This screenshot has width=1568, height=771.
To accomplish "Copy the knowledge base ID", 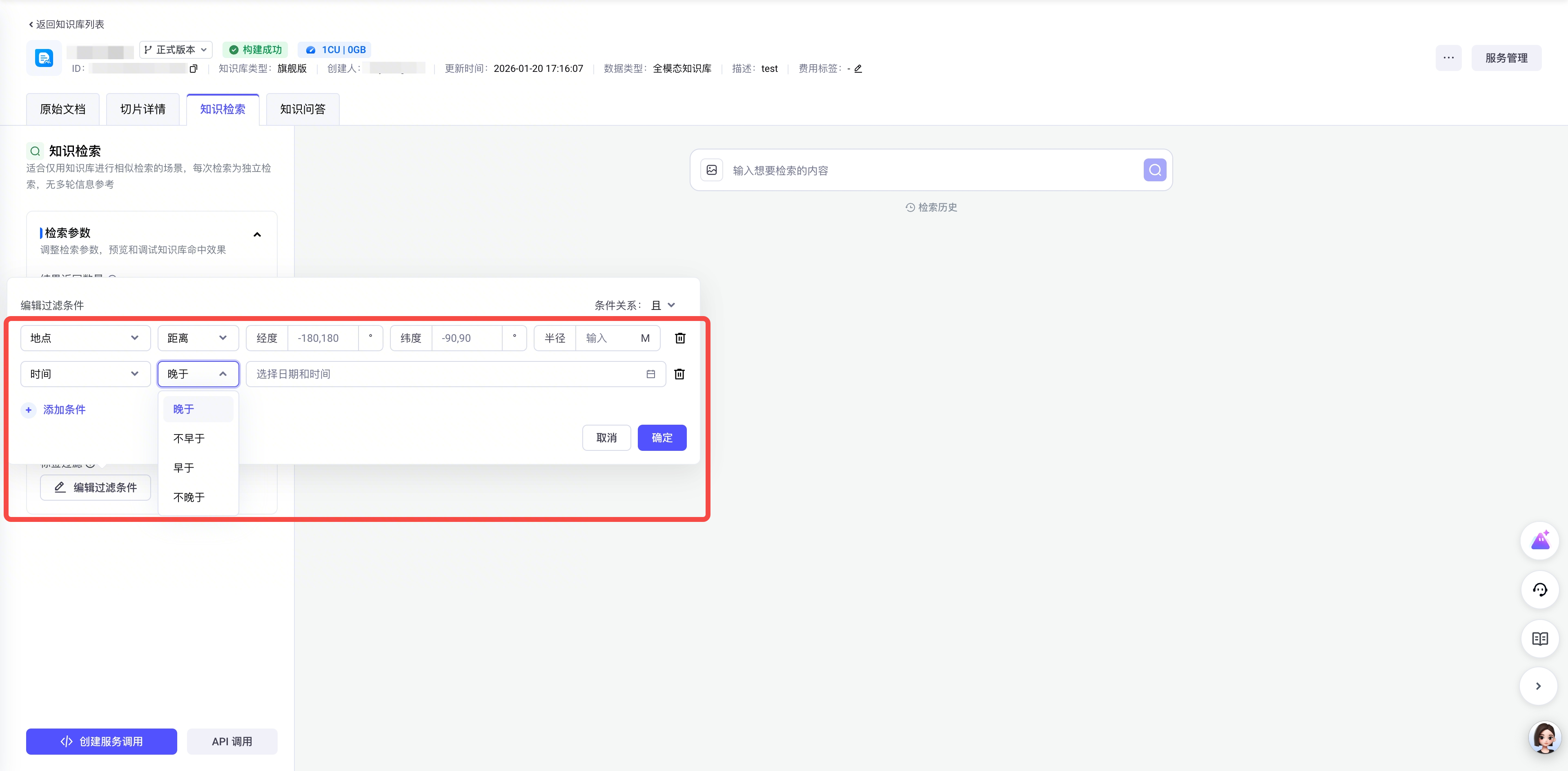I will [x=194, y=69].
